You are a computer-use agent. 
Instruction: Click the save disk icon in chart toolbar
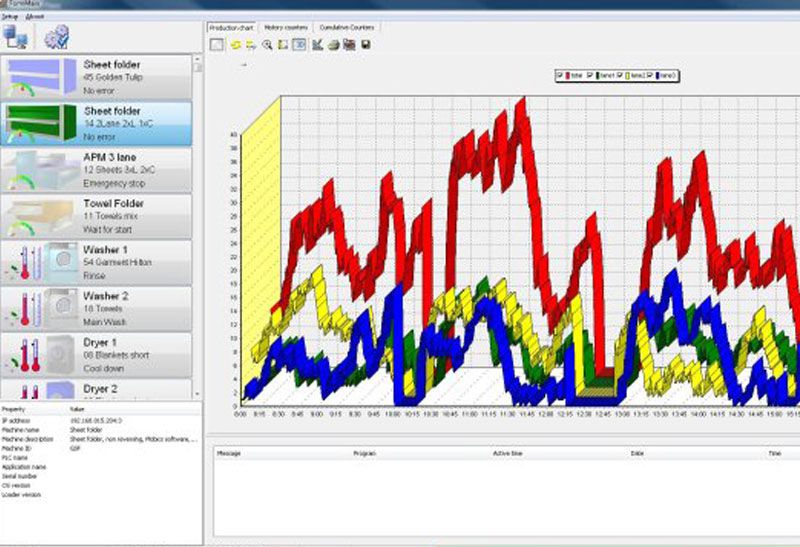367,45
